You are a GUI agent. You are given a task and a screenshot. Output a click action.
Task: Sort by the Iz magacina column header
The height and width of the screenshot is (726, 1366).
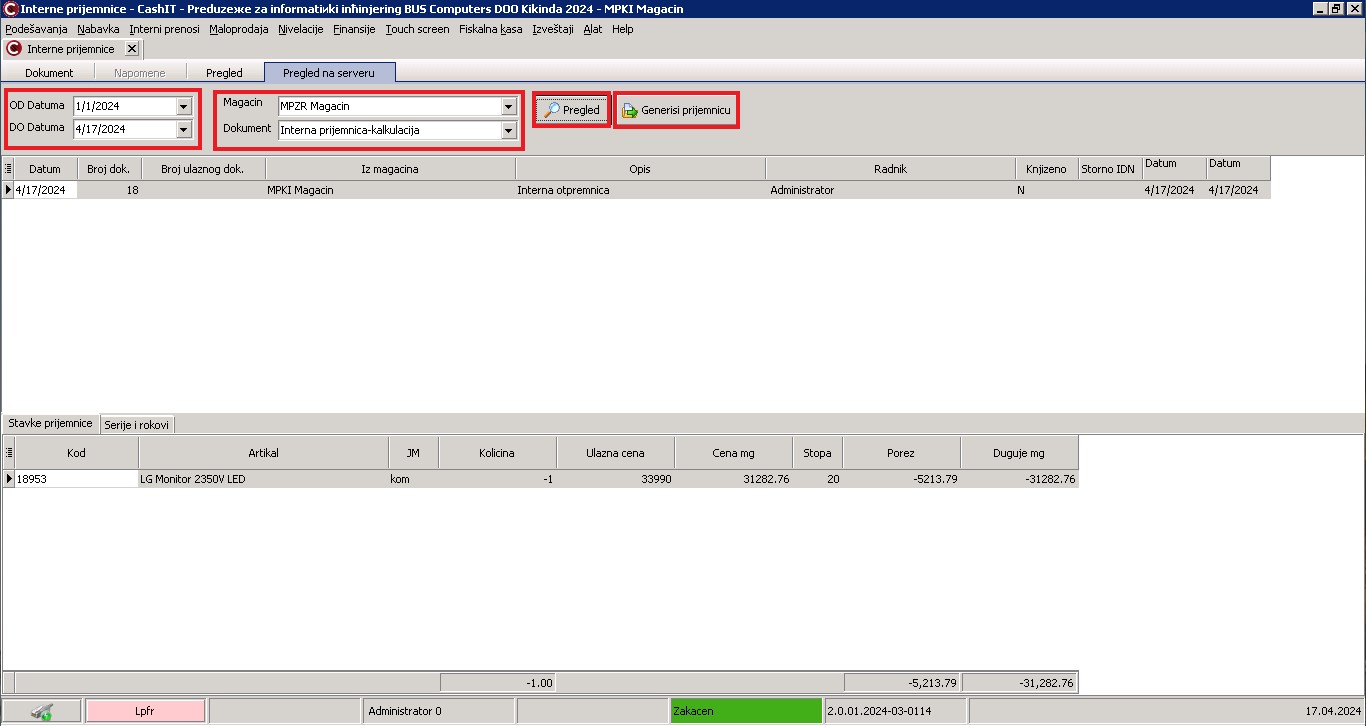tap(390, 169)
